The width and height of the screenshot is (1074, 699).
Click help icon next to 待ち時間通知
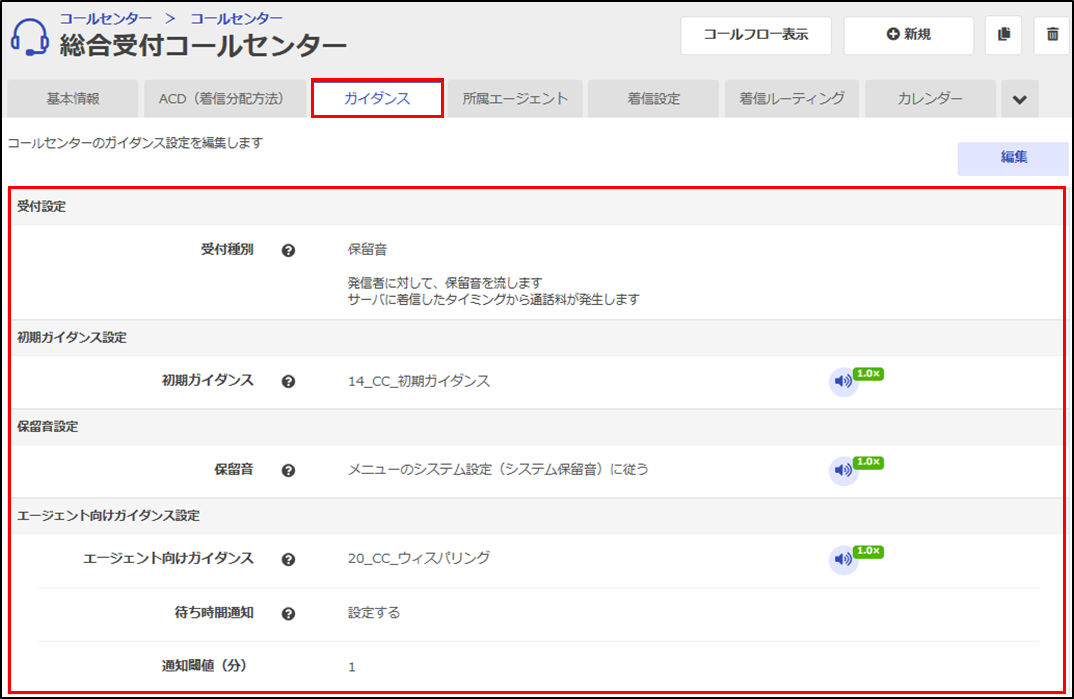[x=288, y=614]
